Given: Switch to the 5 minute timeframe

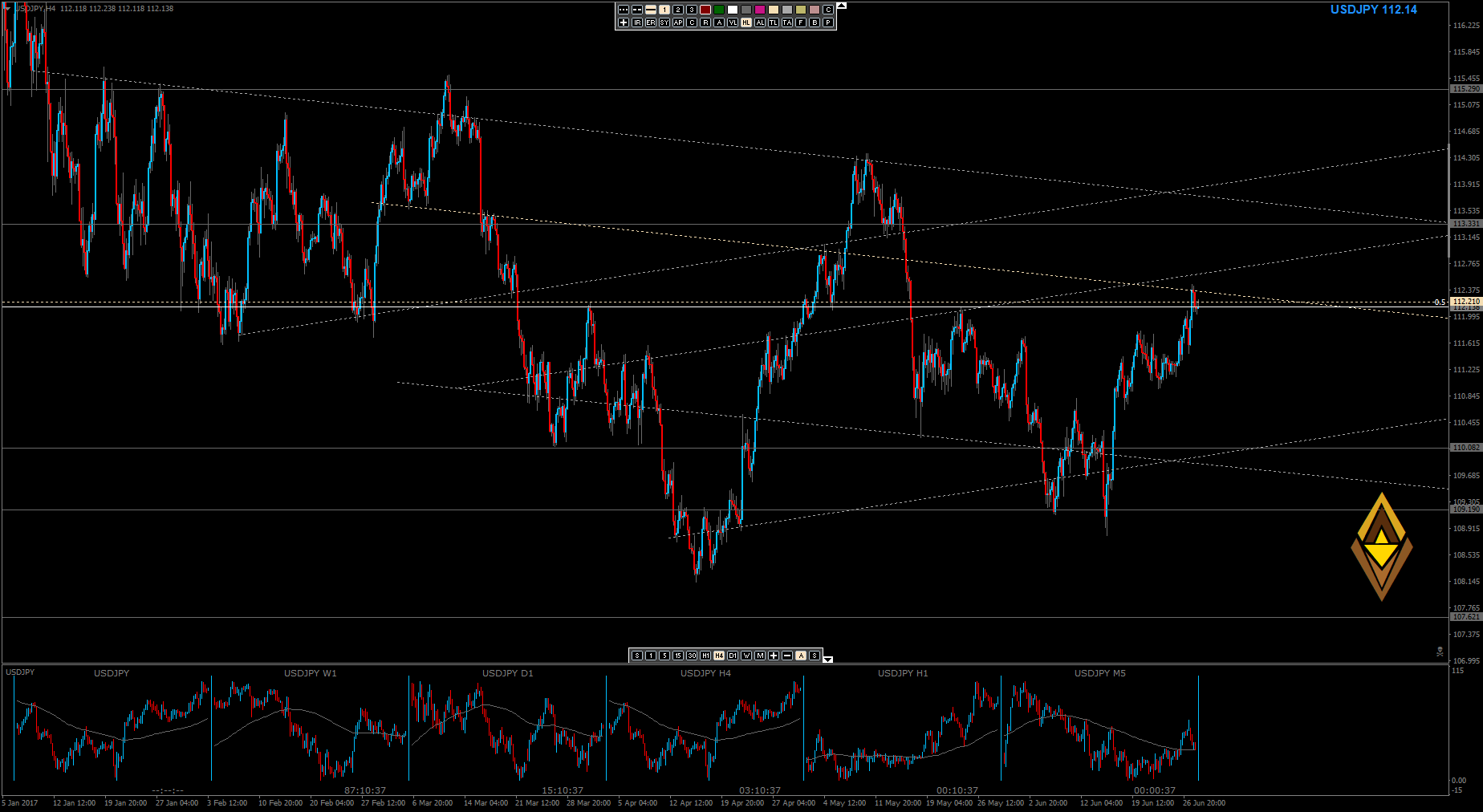Looking at the screenshot, I should tap(664, 656).
